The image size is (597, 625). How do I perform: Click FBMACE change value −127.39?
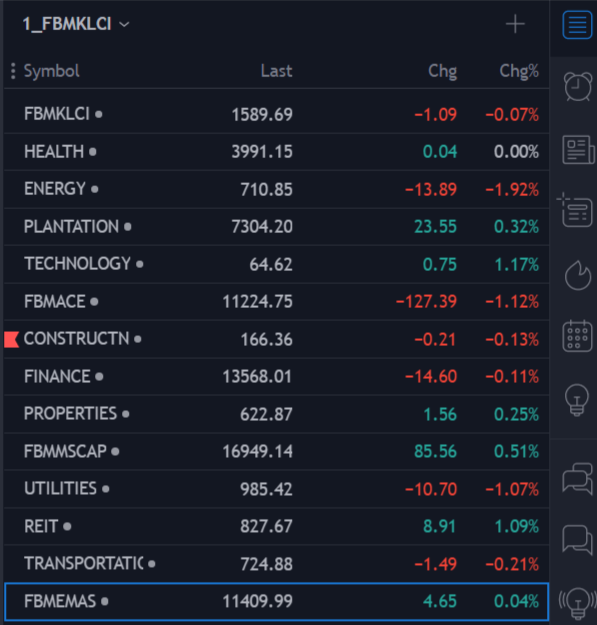pyautogui.click(x=426, y=302)
